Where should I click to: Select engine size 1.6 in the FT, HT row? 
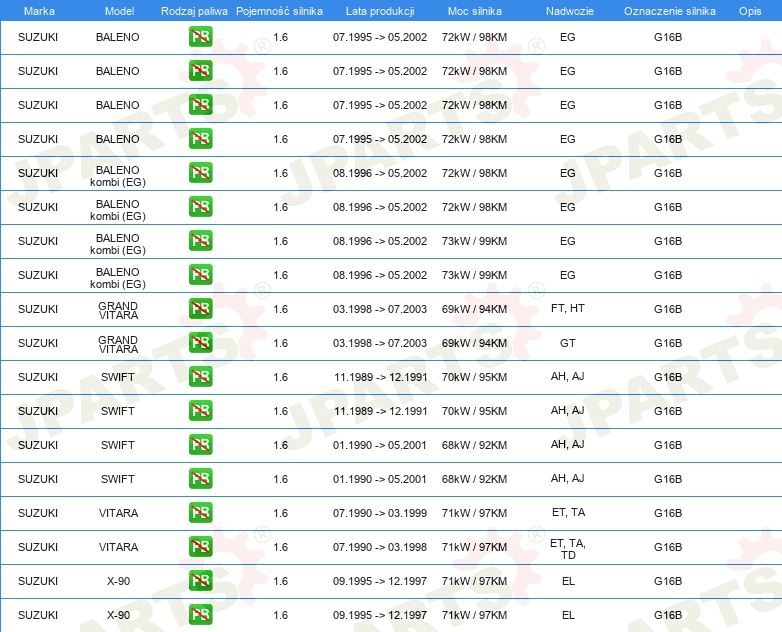(x=280, y=309)
